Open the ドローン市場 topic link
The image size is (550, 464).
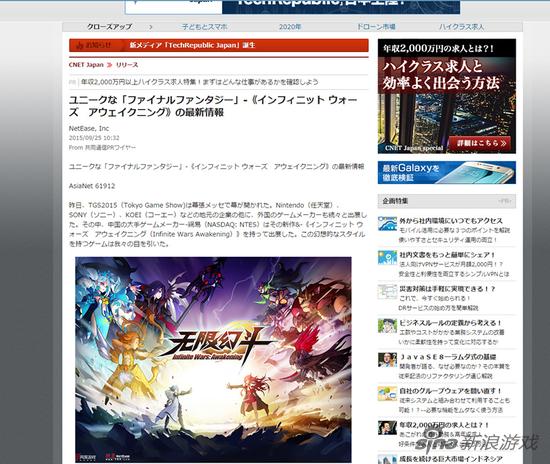[x=376, y=27]
